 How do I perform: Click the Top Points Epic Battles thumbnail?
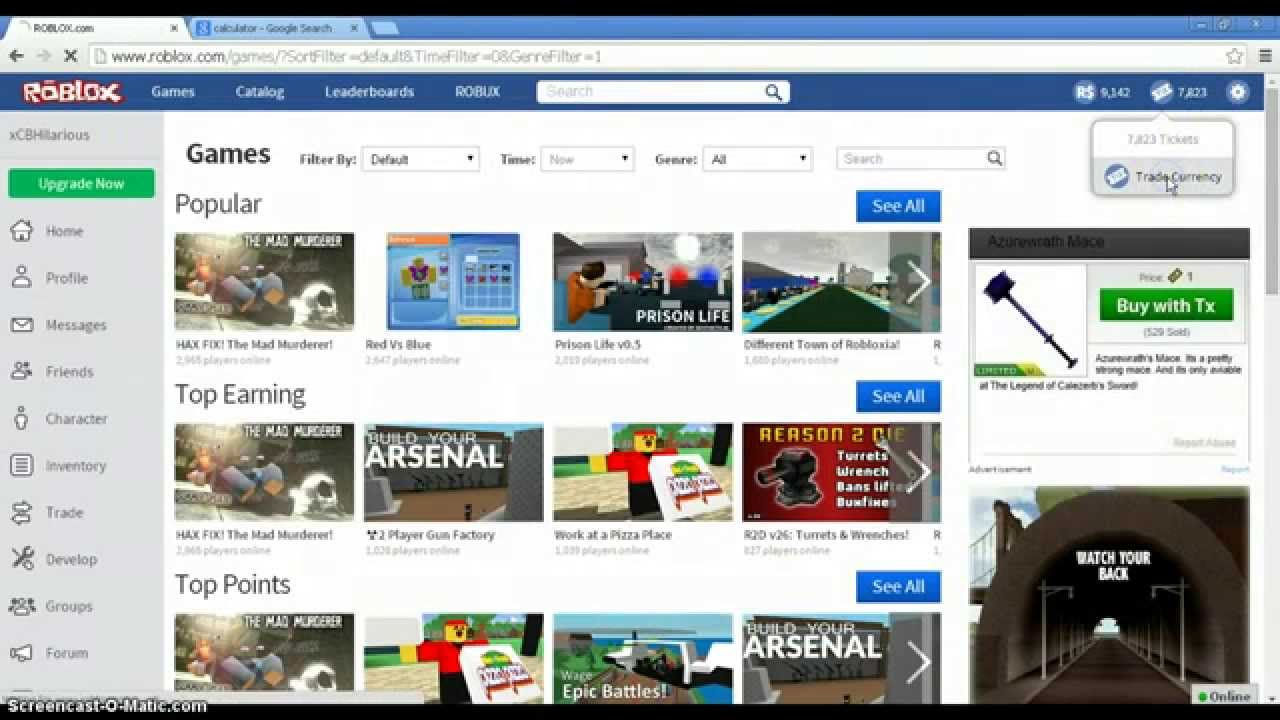coord(643,659)
